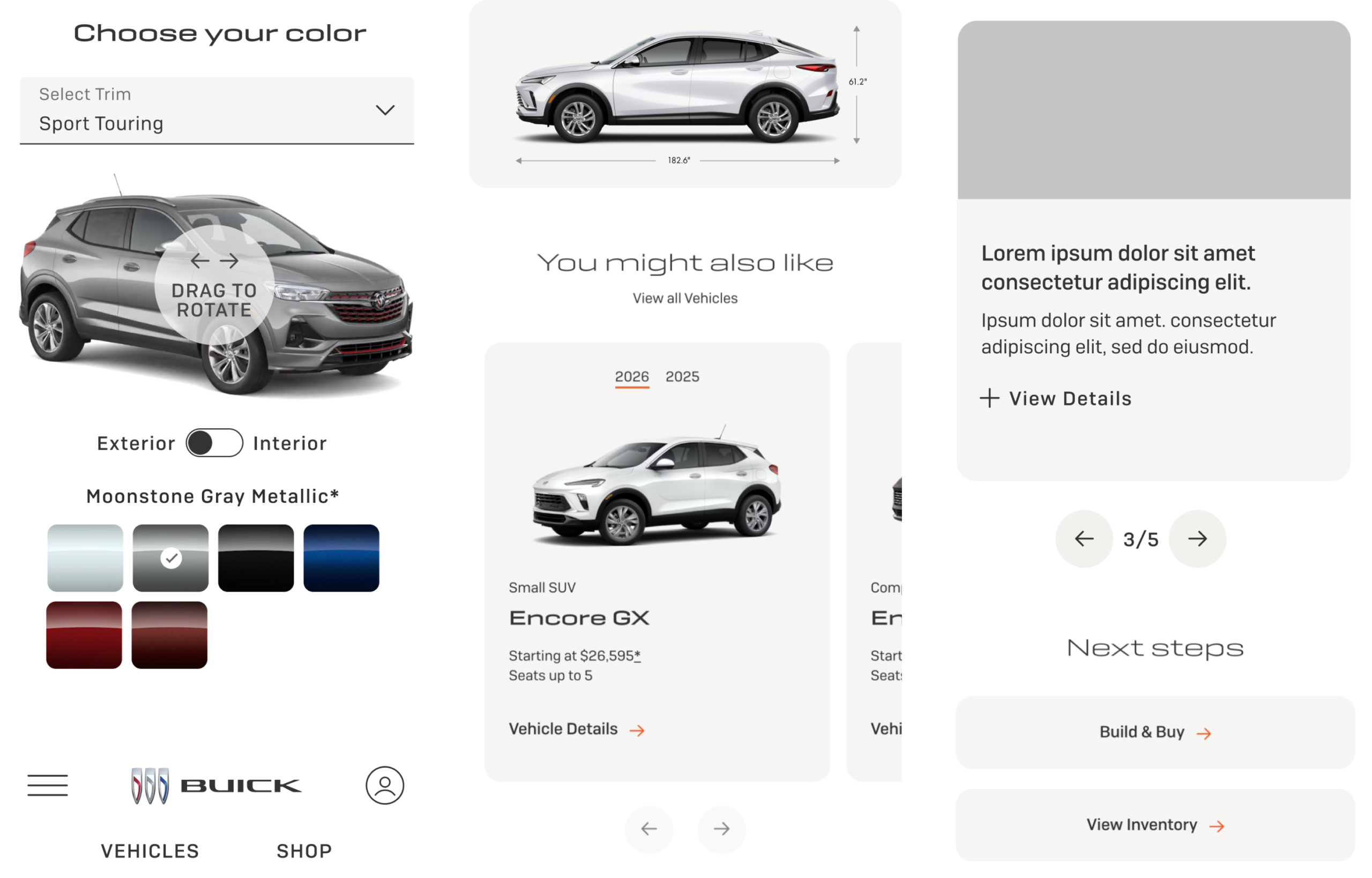Click the plus icon beside View Details
The width and height of the screenshot is (1372, 878).
point(989,398)
